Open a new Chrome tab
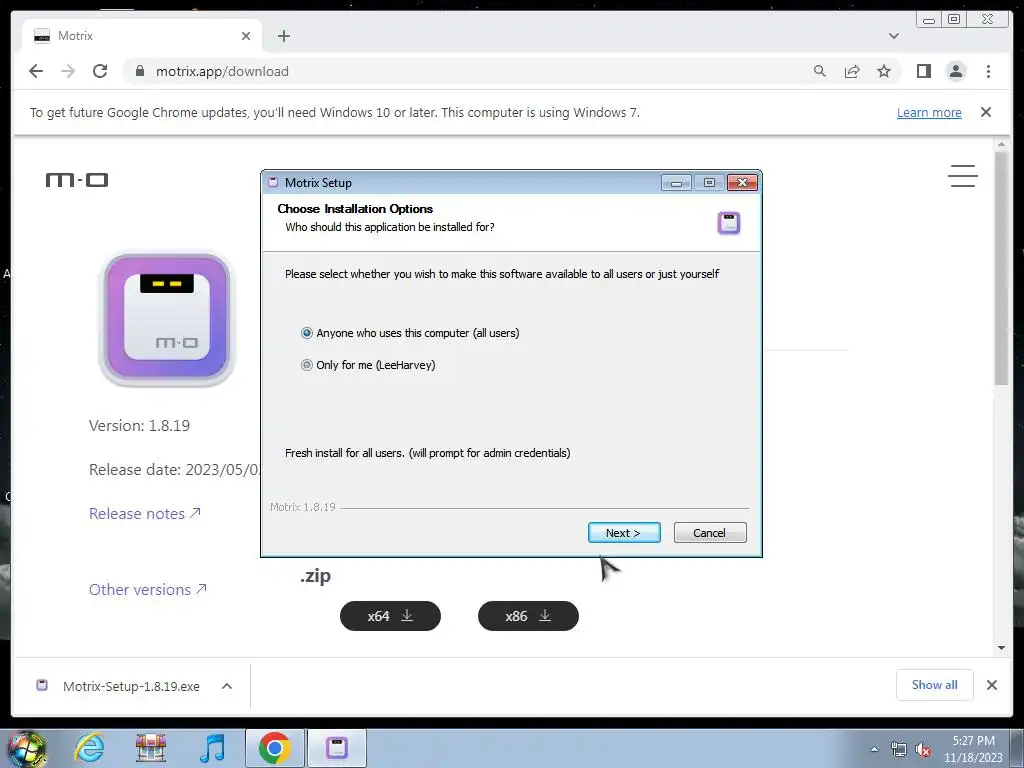The image size is (1024, 768). pyautogui.click(x=283, y=36)
